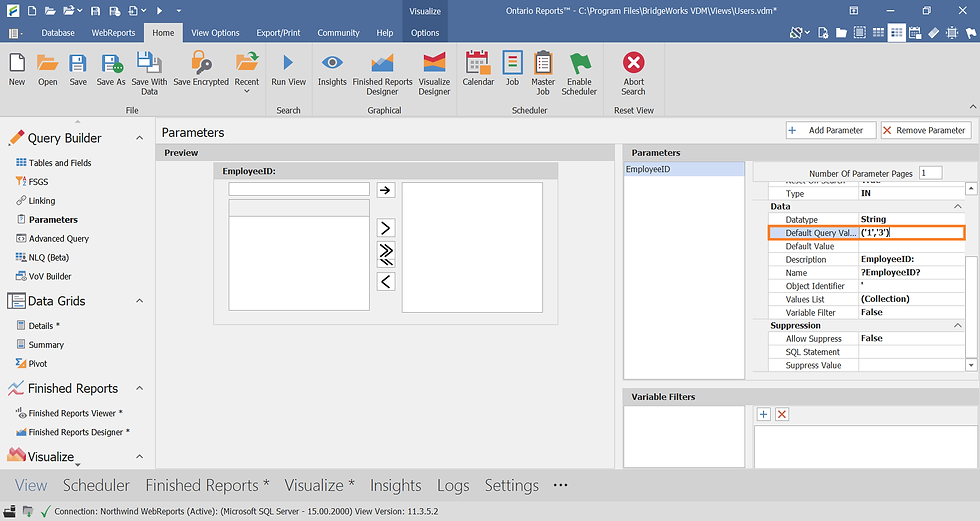This screenshot has width=980, height=521.
Task: Open the Insights eye icon
Action: [x=332, y=62]
